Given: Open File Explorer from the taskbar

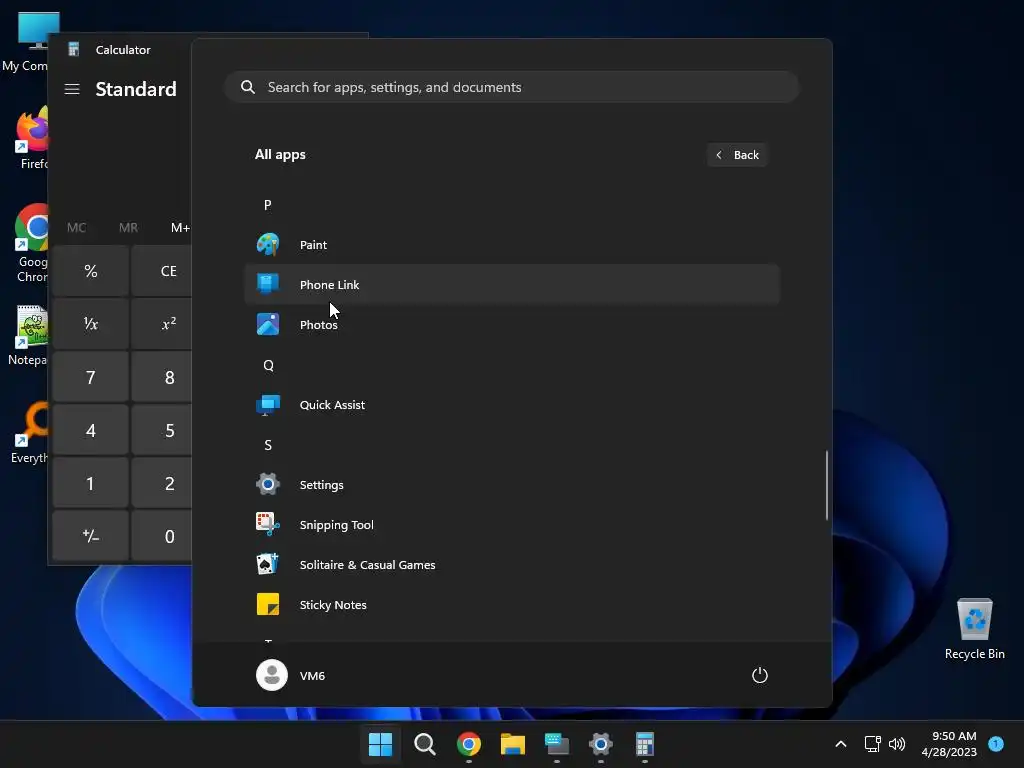Looking at the screenshot, I should point(513,744).
